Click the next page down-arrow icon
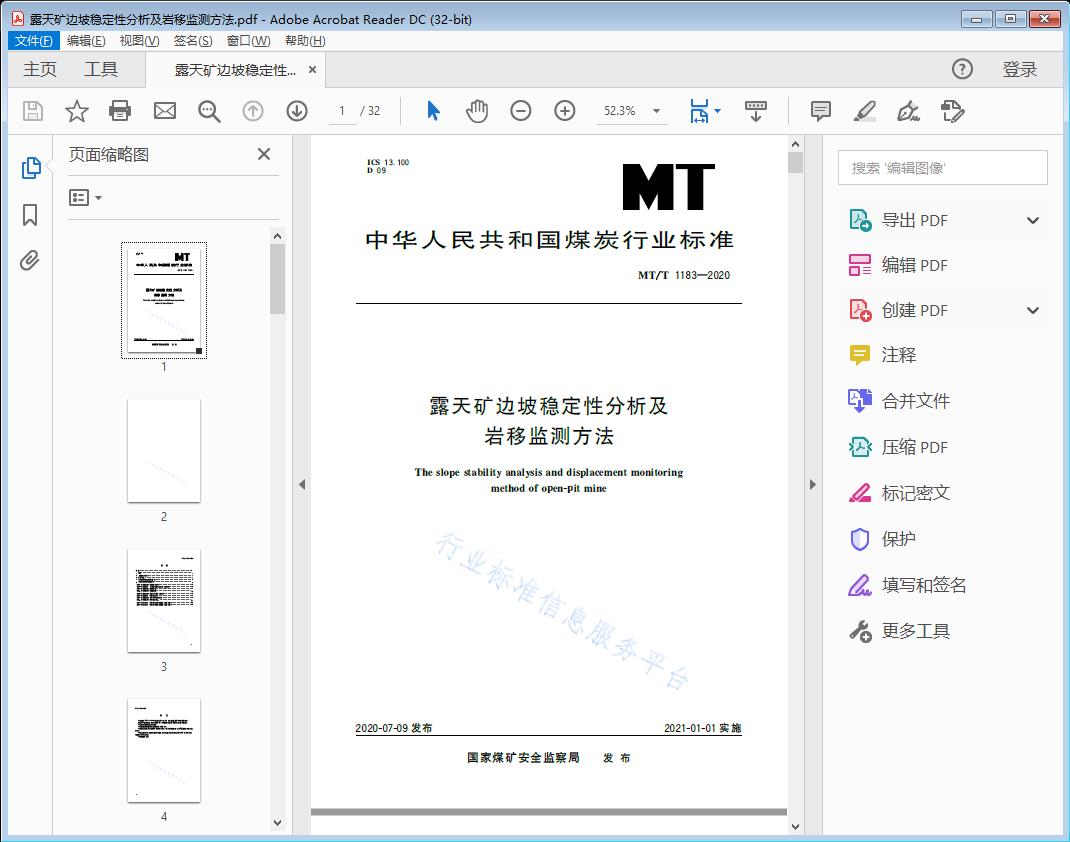1070x842 pixels. point(297,111)
